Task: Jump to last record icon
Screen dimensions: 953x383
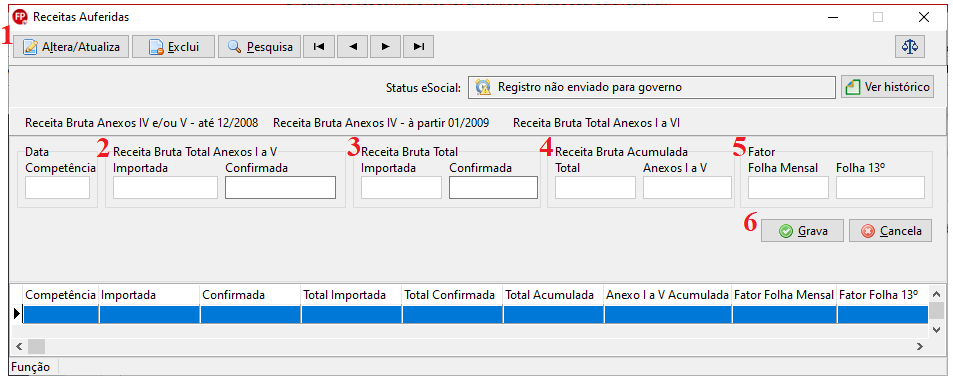Action: pyautogui.click(x=418, y=47)
